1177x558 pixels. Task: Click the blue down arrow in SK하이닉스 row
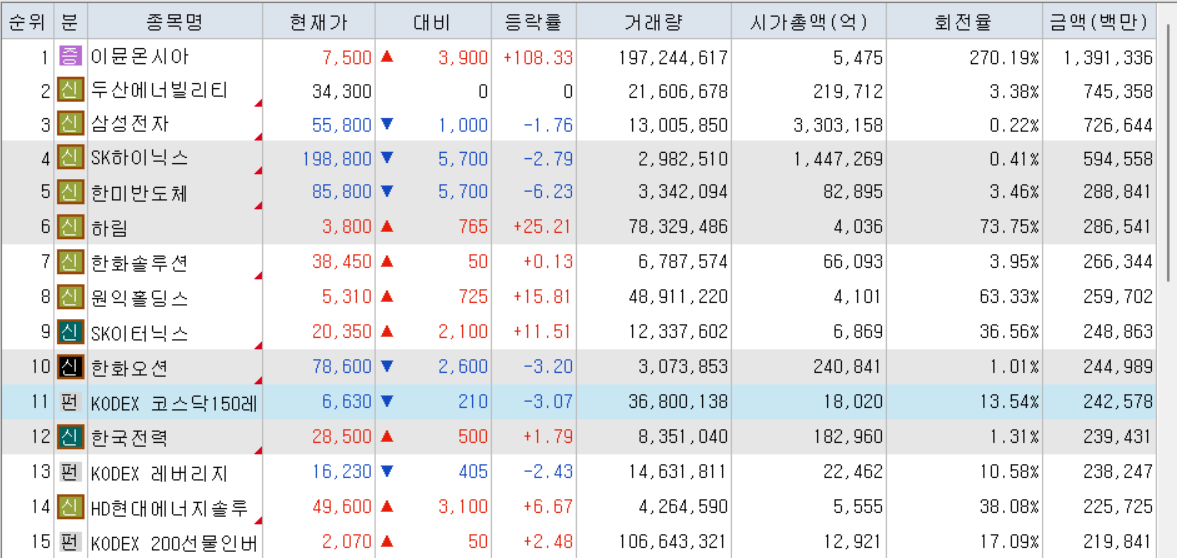pyautogui.click(x=387, y=158)
